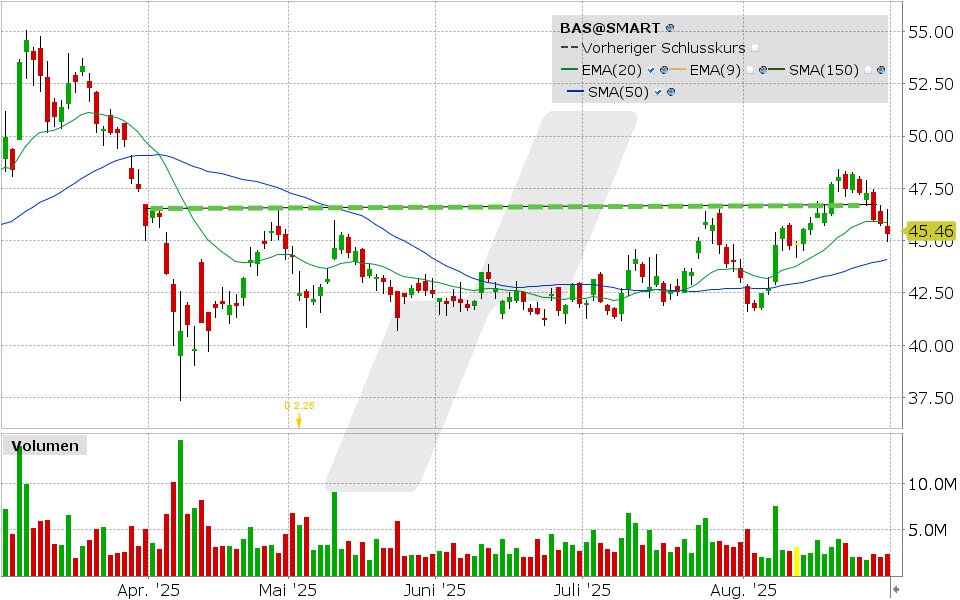Click the SMA(150) legend label
The width and height of the screenshot is (960, 600).
[824, 70]
